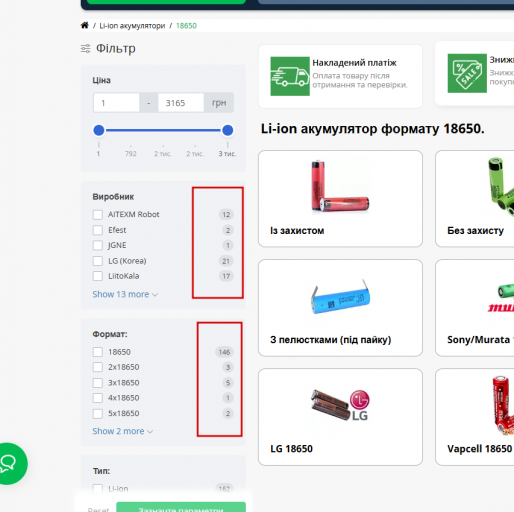The image size is (514, 512).
Task: Click the 792 slider scale label
Action: pos(131,154)
